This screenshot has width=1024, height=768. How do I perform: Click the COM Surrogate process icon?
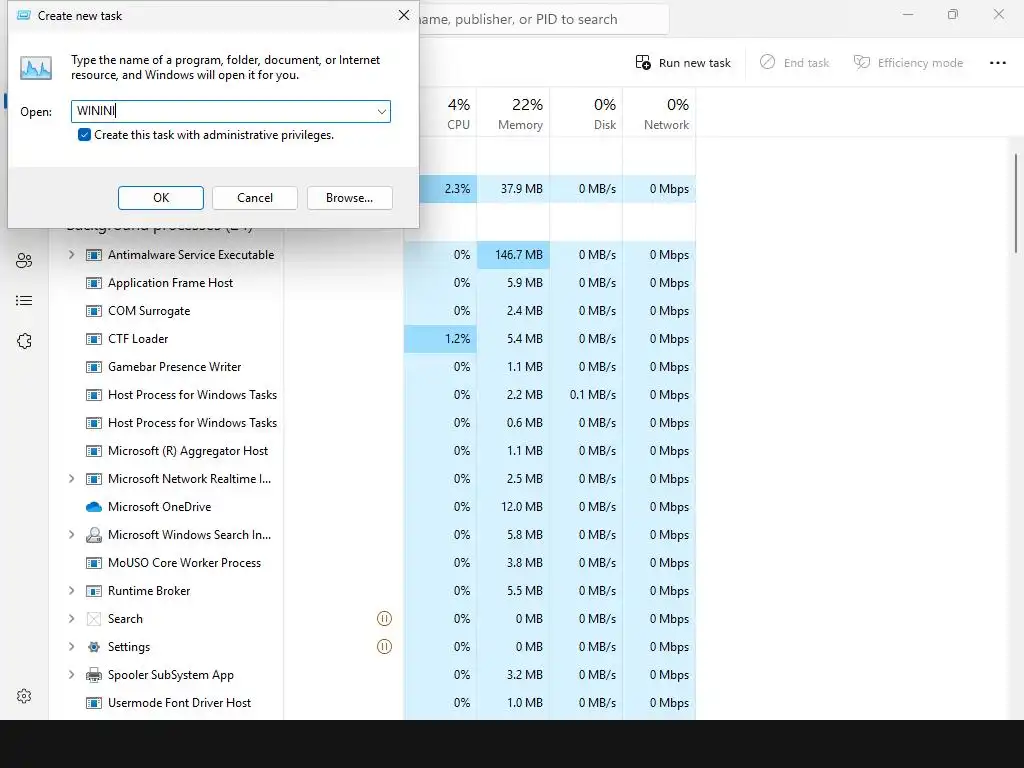pos(94,311)
